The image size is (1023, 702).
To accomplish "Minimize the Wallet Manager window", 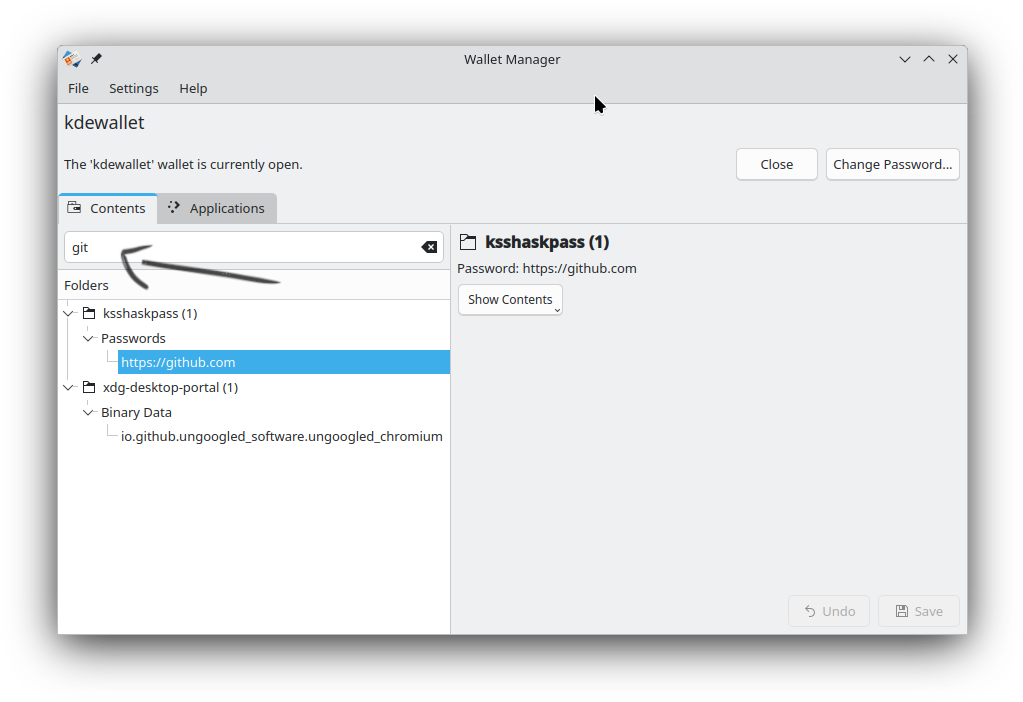I will (x=905, y=59).
